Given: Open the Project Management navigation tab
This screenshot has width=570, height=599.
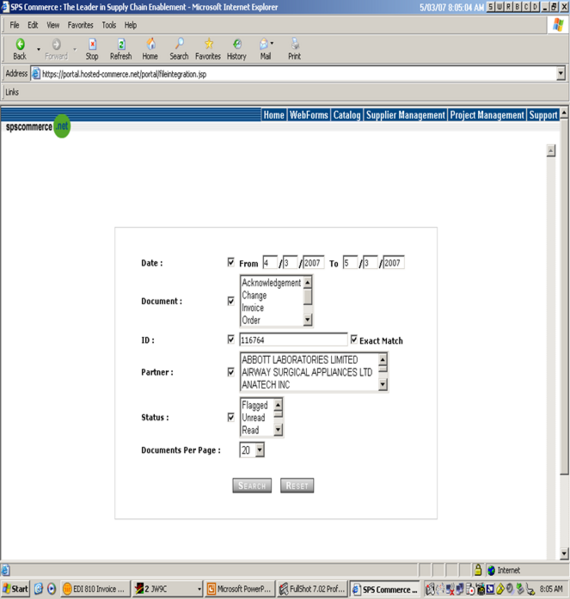Looking at the screenshot, I should tap(487, 115).
